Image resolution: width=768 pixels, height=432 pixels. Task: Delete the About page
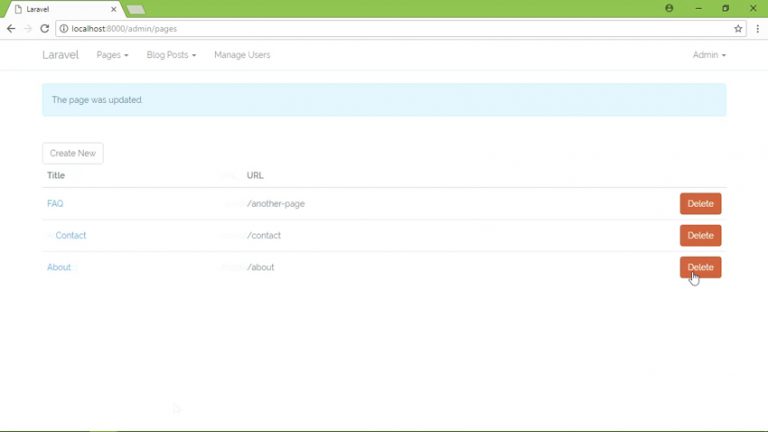(x=700, y=267)
